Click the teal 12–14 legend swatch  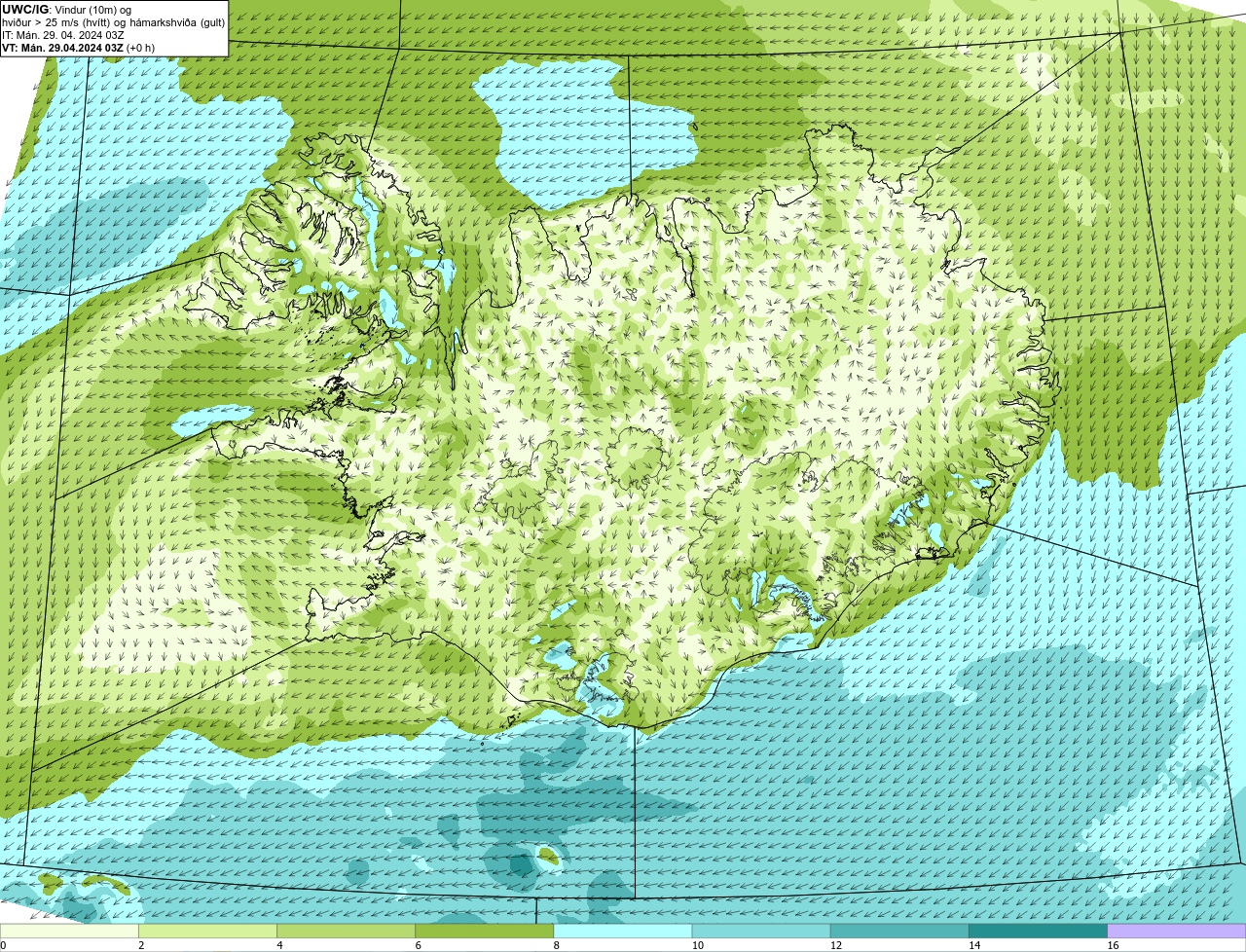899,931
